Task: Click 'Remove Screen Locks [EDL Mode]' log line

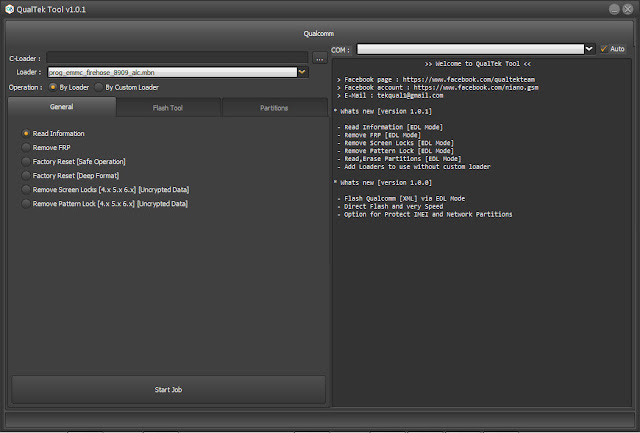Action: coord(396,143)
